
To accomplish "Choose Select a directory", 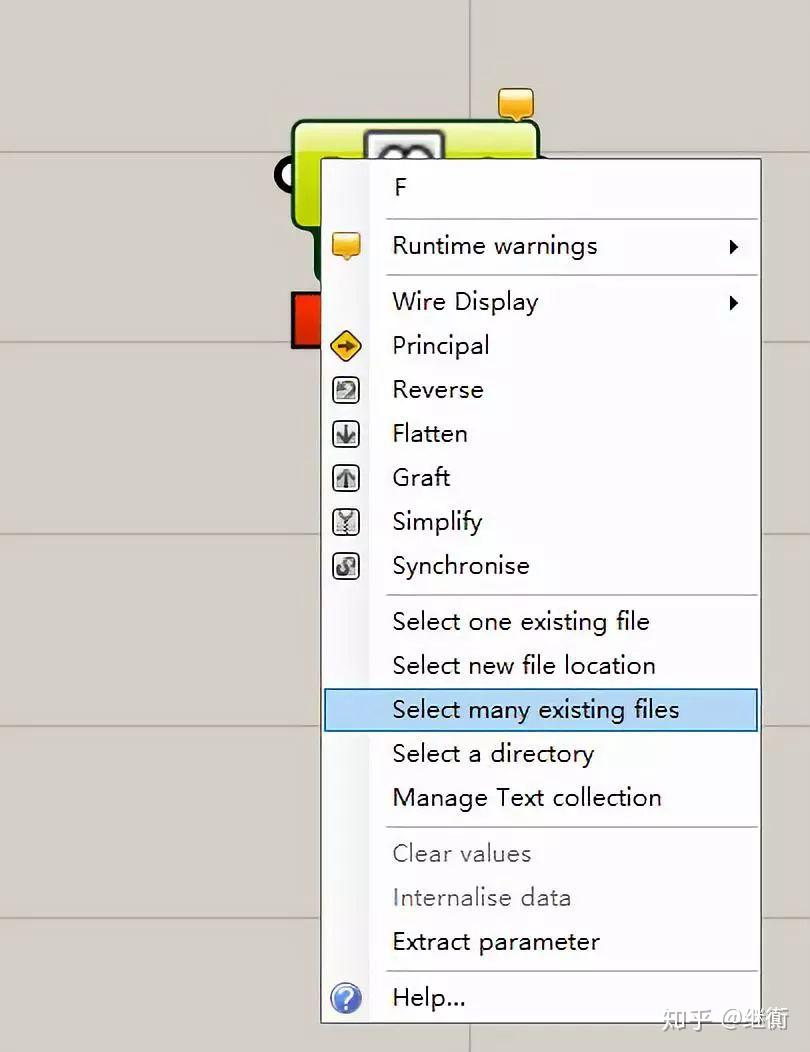I will click(x=493, y=754).
